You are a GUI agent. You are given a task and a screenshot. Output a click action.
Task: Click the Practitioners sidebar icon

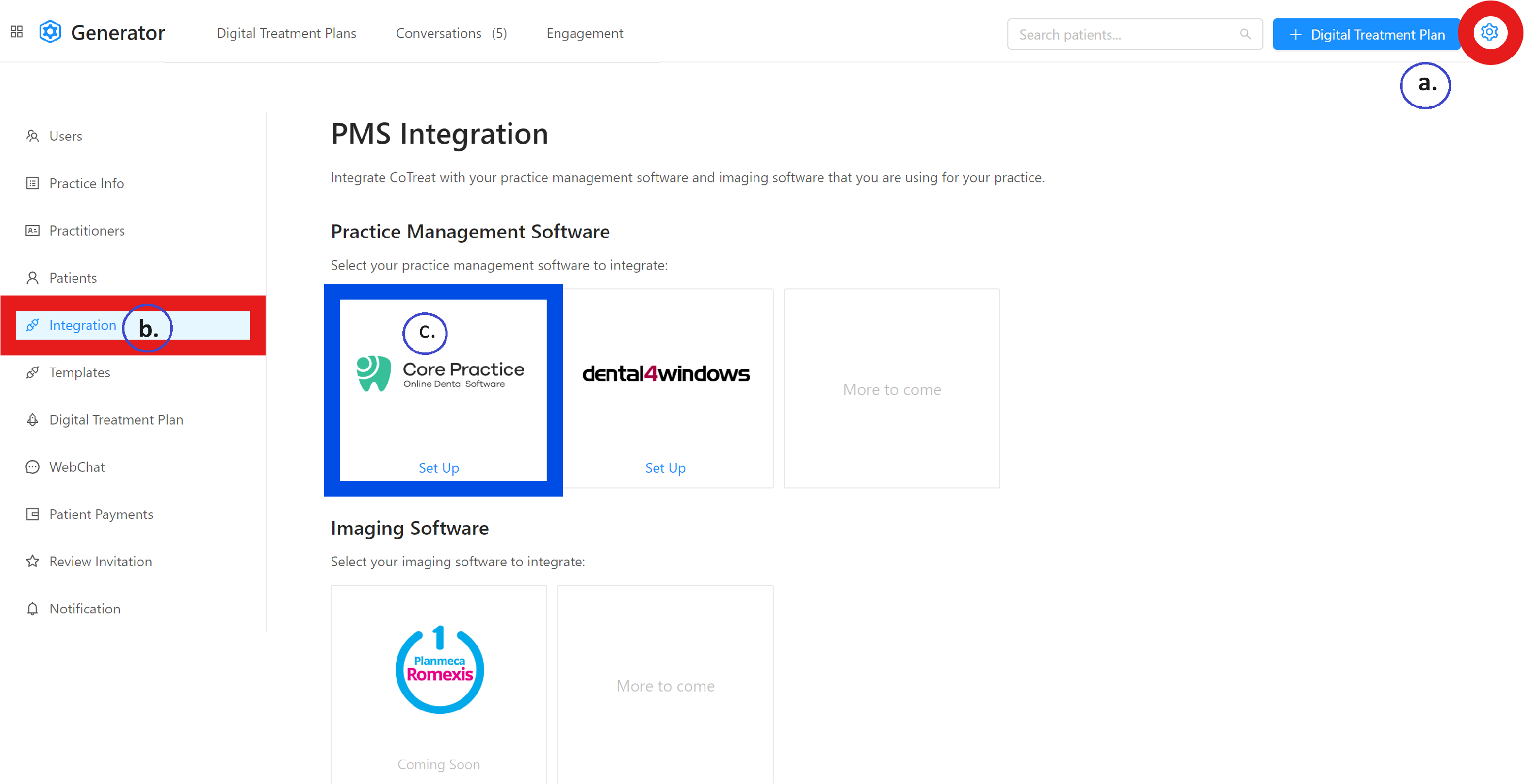(33, 231)
